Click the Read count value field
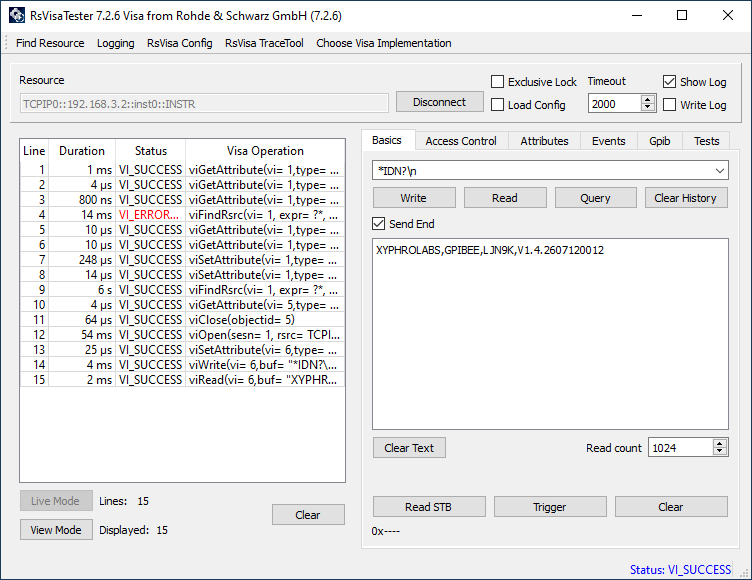The image size is (752, 580). [680, 448]
